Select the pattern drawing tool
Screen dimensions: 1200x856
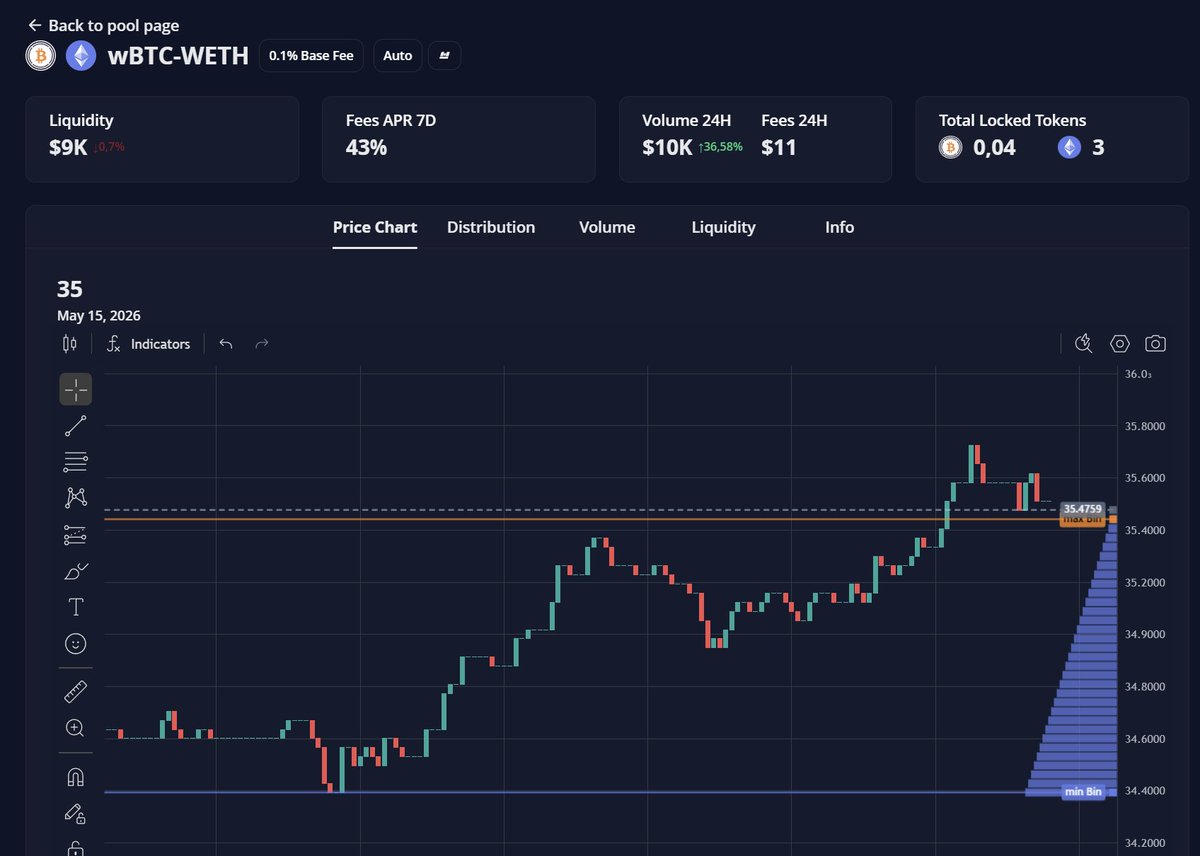click(76, 497)
